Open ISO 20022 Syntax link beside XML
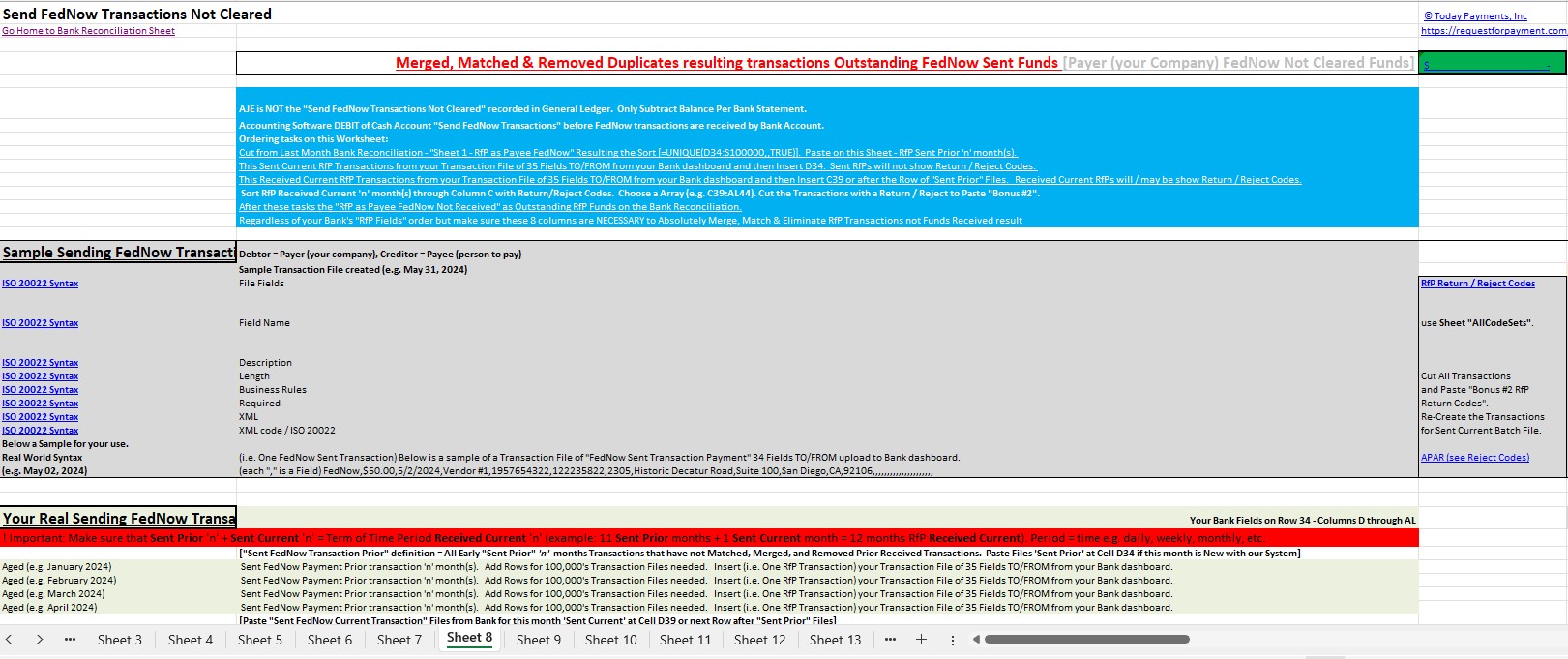 [40, 417]
